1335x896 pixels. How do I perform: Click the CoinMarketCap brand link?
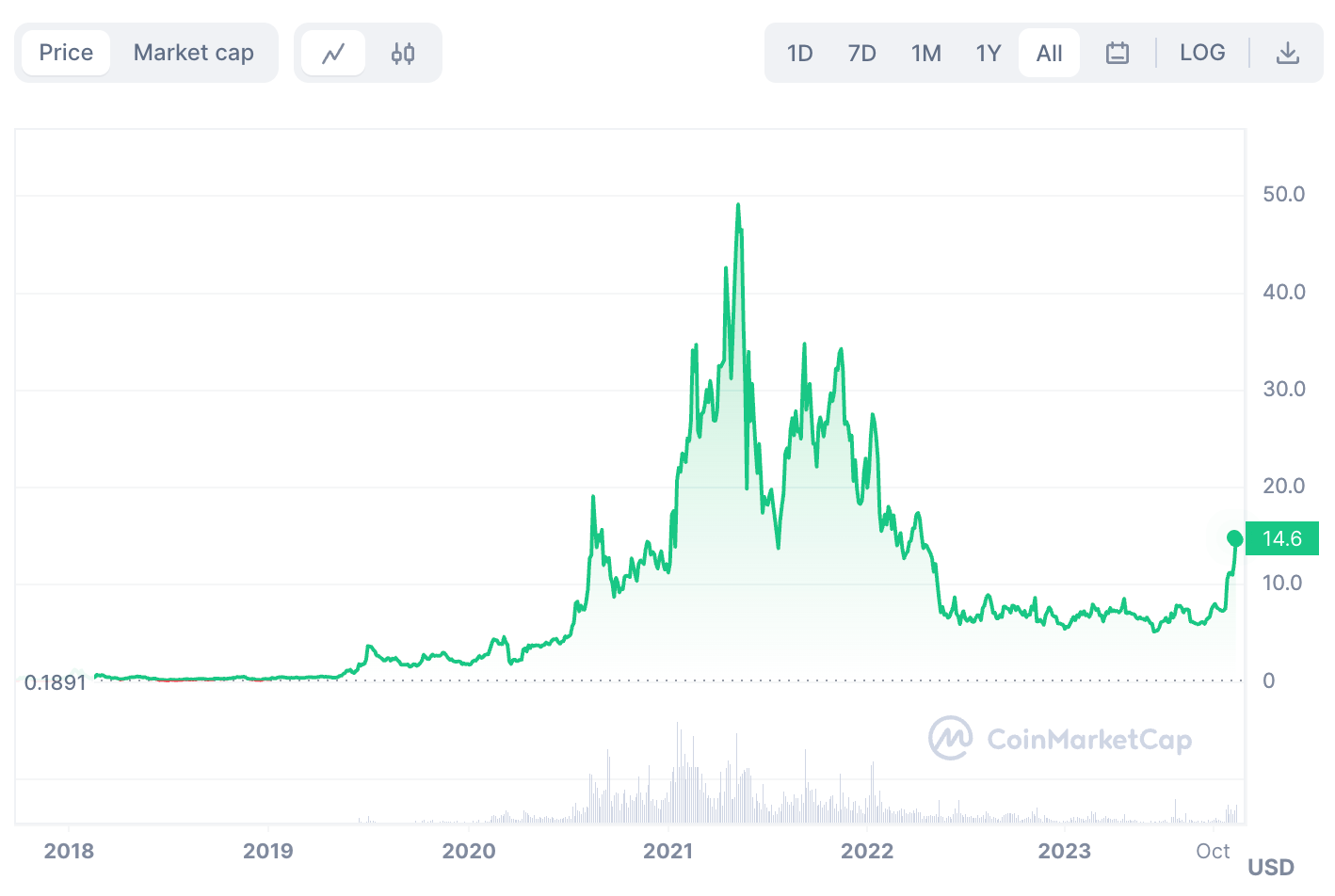(1060, 739)
